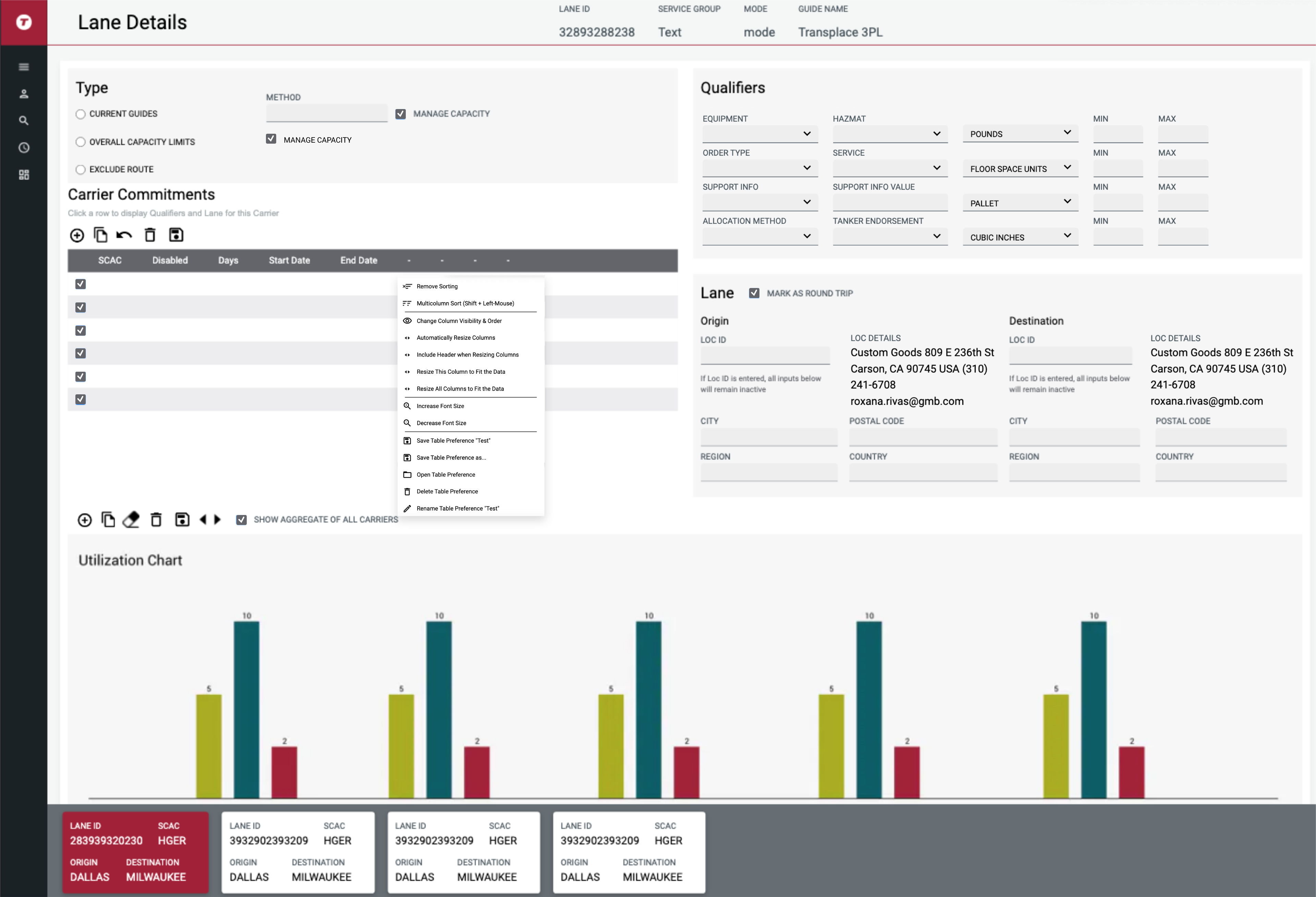The image size is (1316, 897).
Task: Sort by the Start Date column header
Action: pyautogui.click(x=289, y=260)
